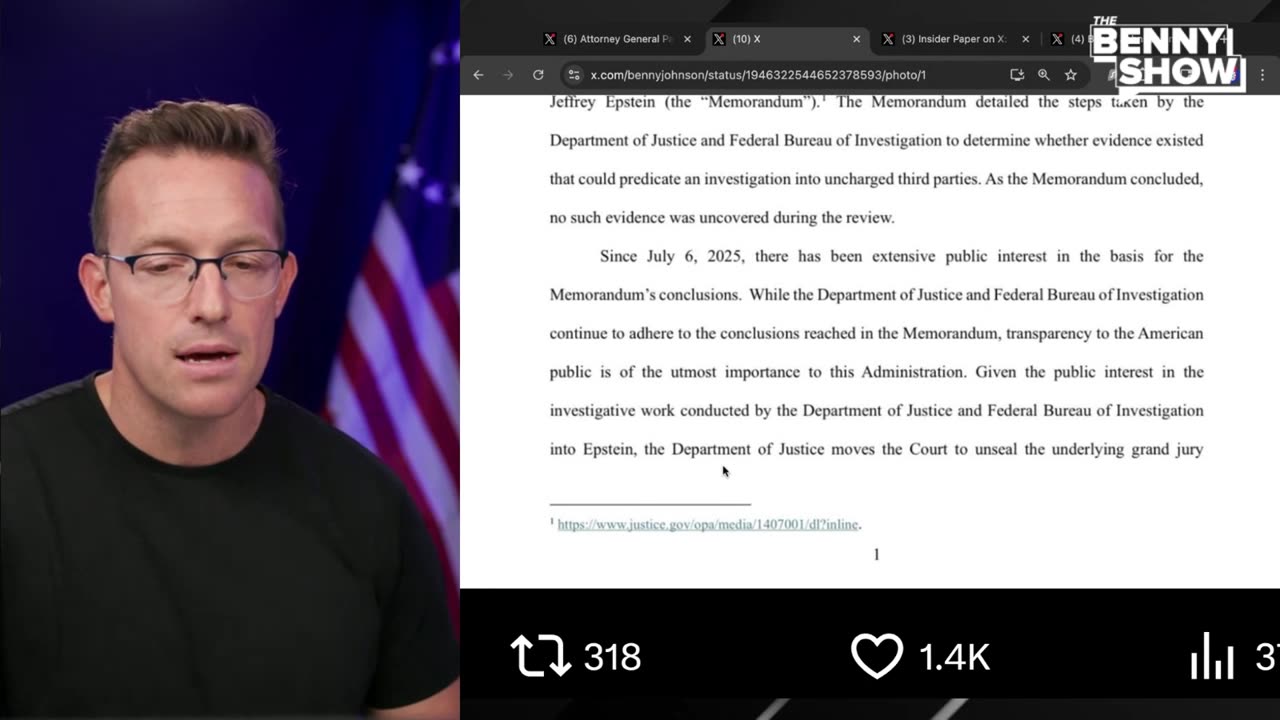Click the justice.gov footnote link

coord(708,524)
